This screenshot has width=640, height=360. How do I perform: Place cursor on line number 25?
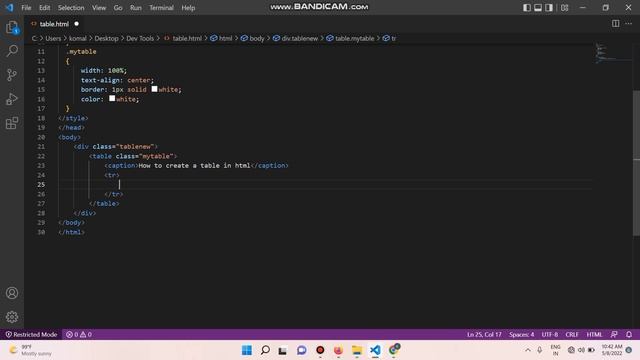[x=41, y=184]
